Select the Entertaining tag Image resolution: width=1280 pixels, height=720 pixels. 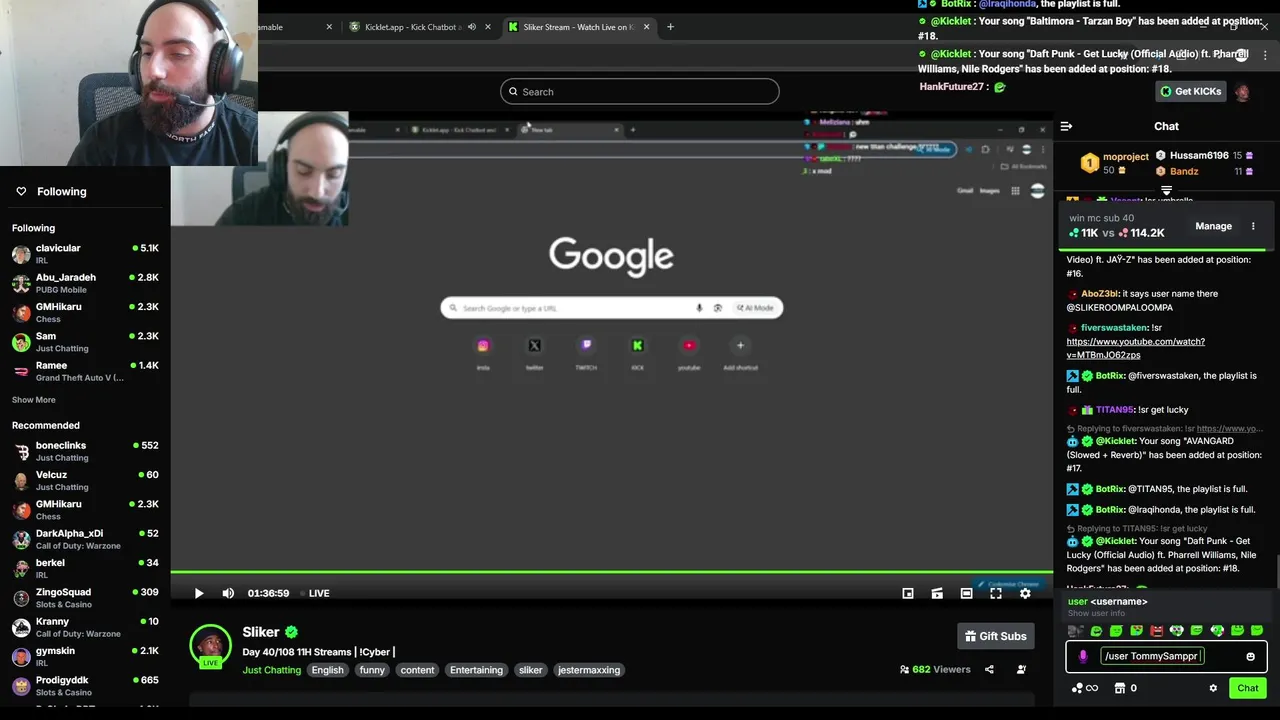476,670
